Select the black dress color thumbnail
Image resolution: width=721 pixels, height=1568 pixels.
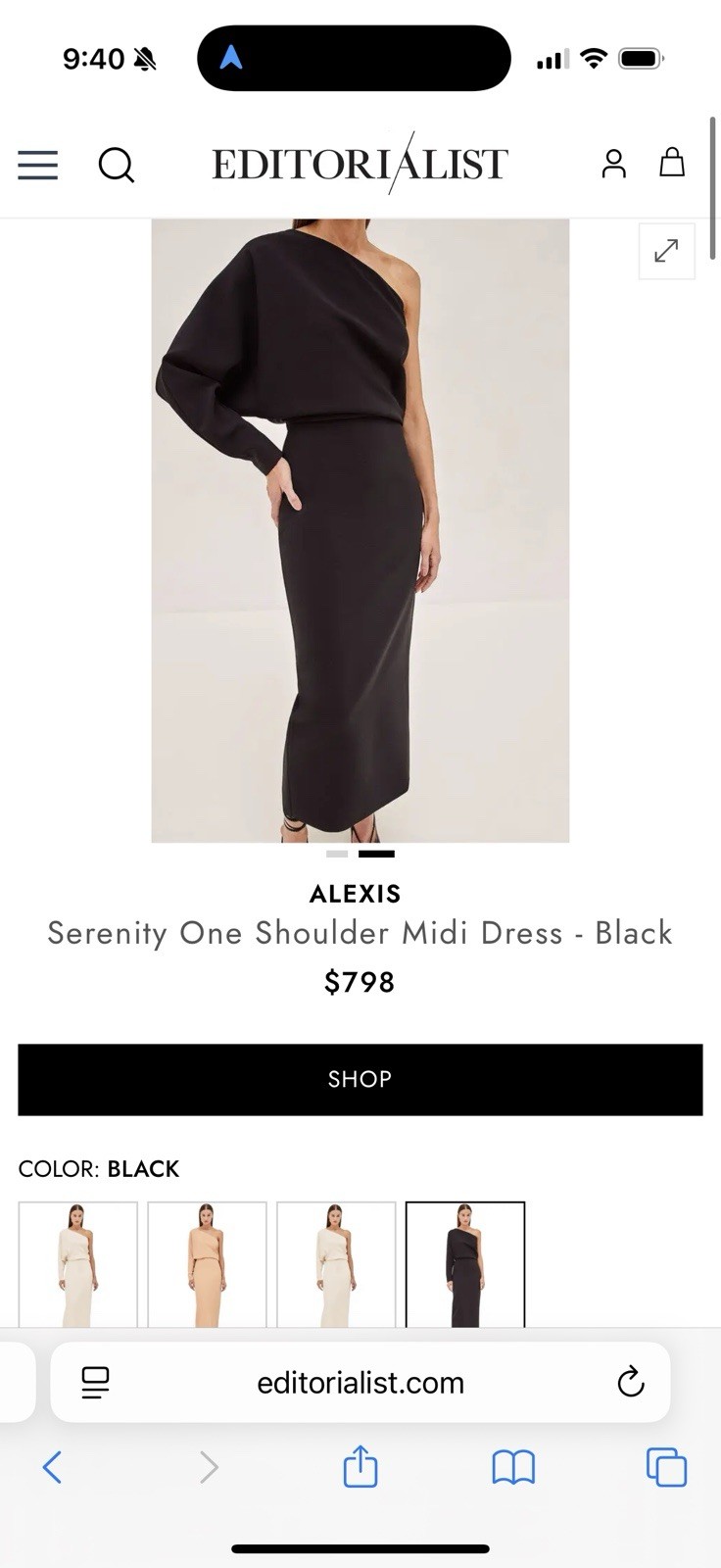point(465,1264)
